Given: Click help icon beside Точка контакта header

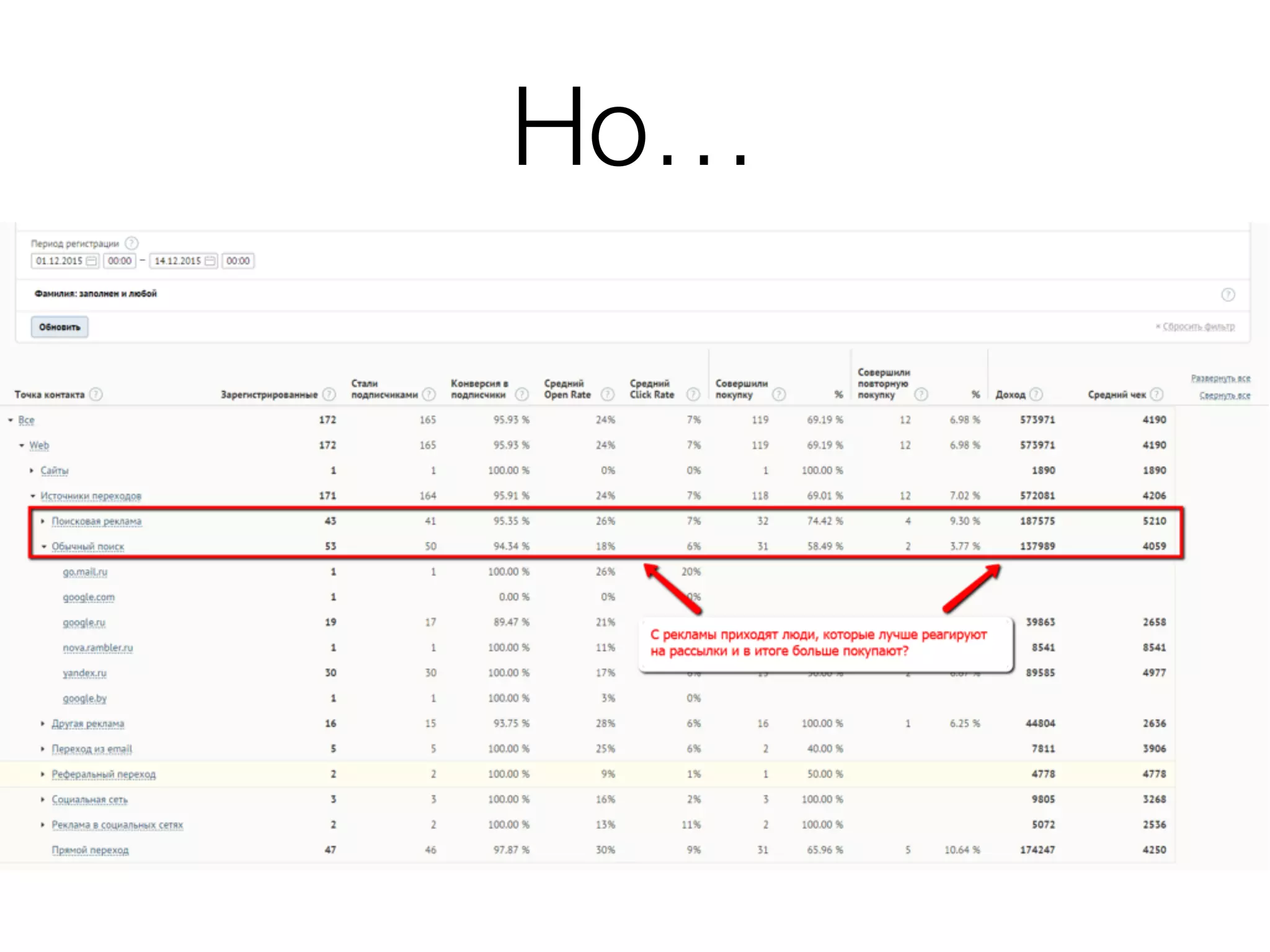Looking at the screenshot, I should [95, 394].
